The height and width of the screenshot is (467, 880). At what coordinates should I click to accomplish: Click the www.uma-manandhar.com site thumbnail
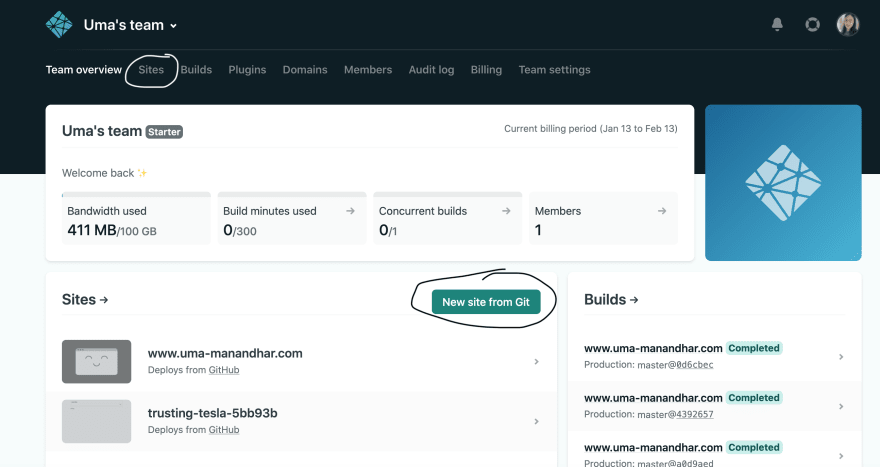tap(97, 361)
